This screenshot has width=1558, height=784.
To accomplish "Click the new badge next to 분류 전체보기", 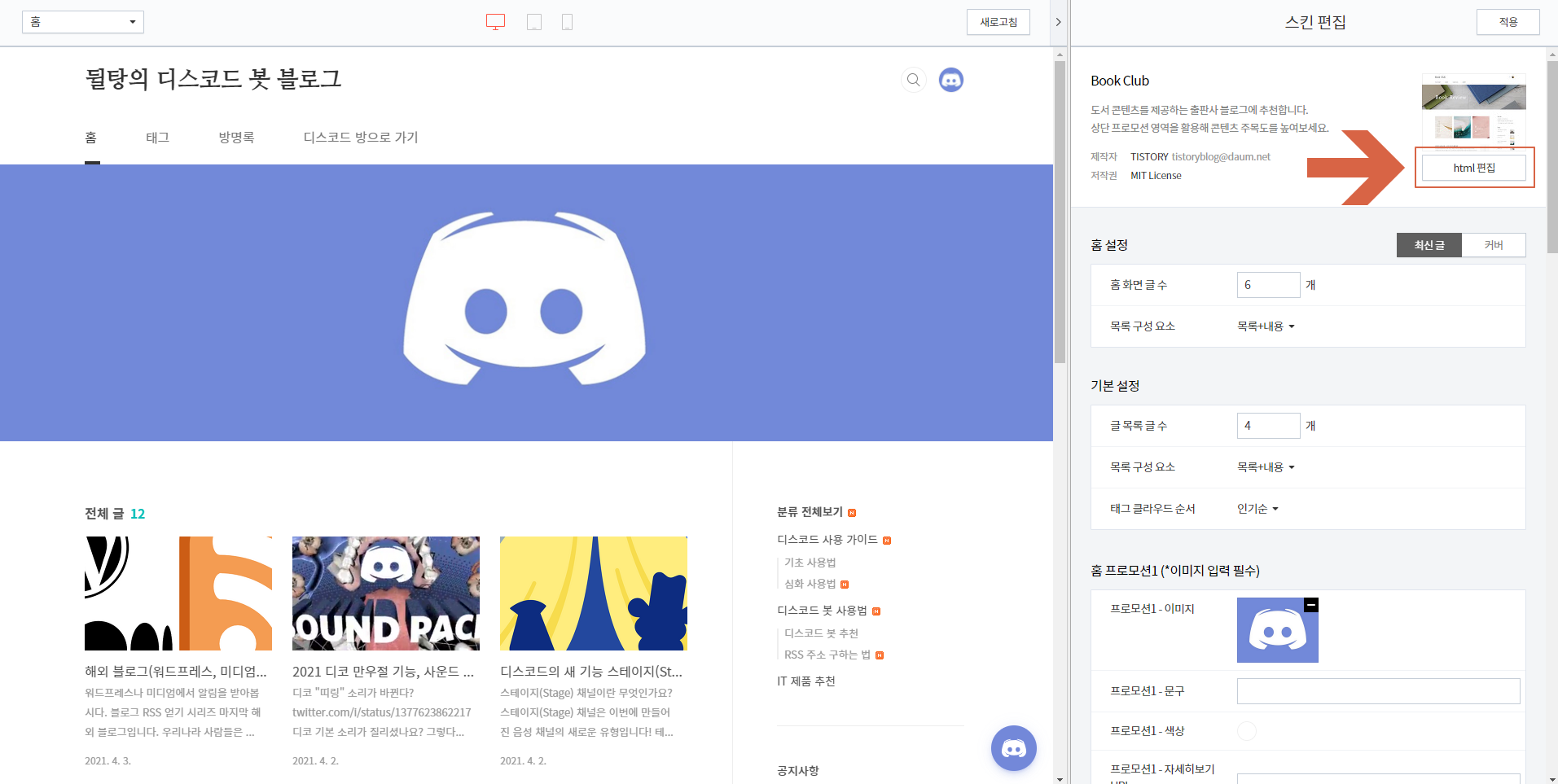I will click(852, 513).
